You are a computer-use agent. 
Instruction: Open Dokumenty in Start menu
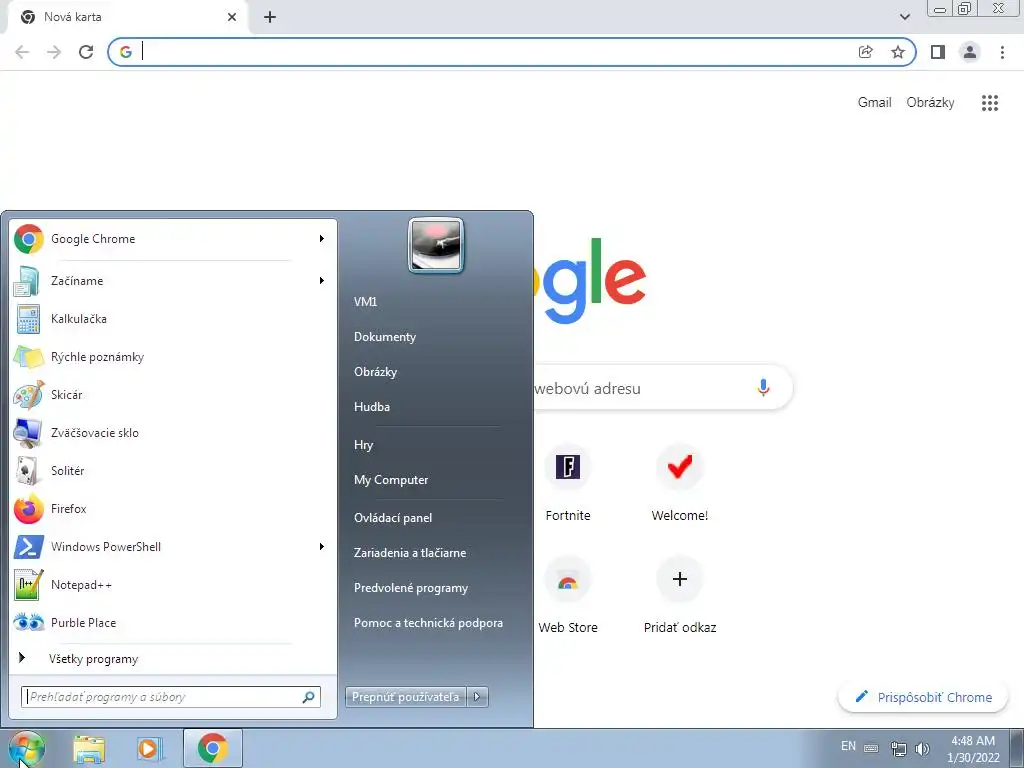pyautogui.click(x=385, y=337)
